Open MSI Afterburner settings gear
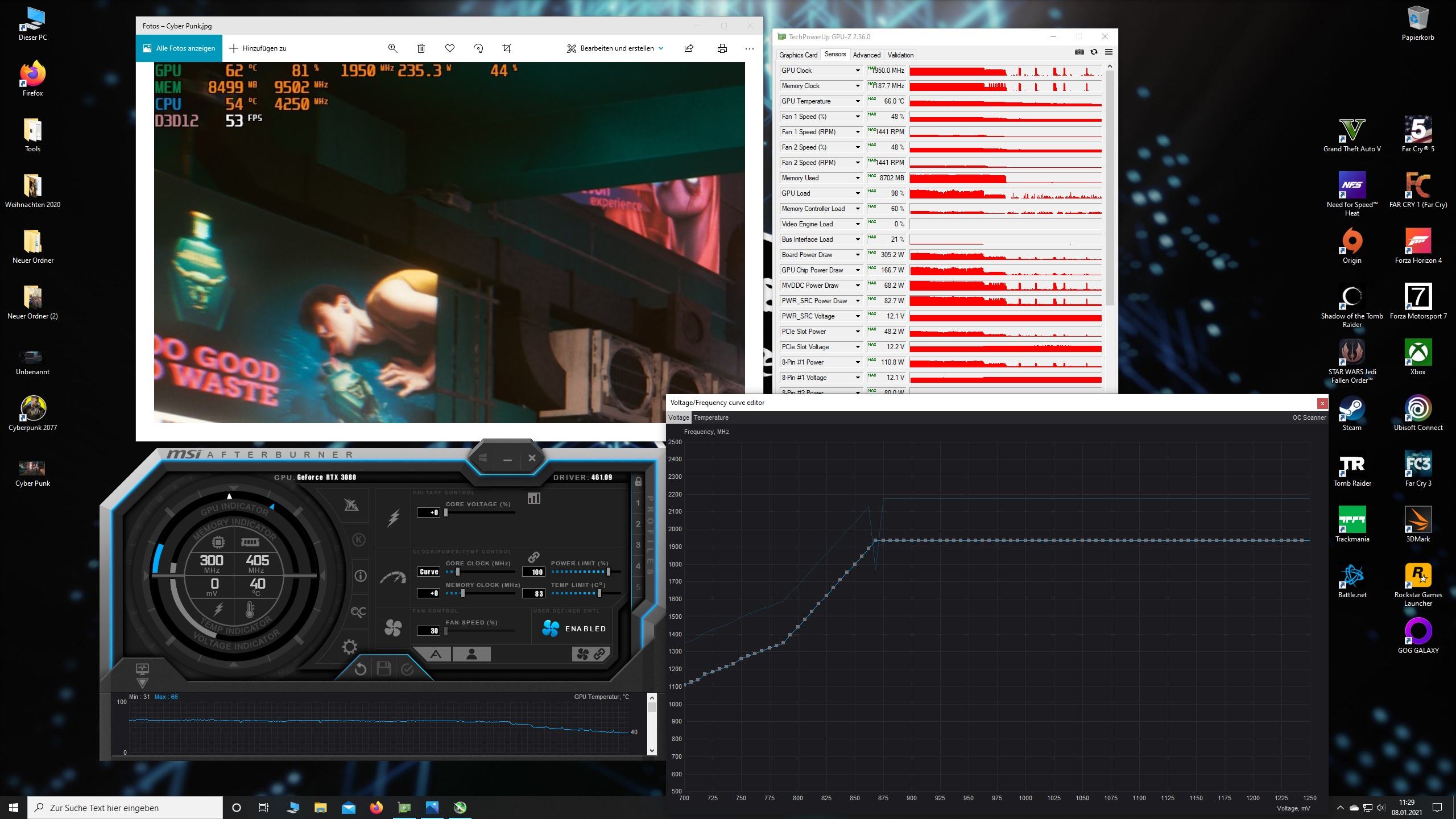The width and height of the screenshot is (1456, 819). 349,647
